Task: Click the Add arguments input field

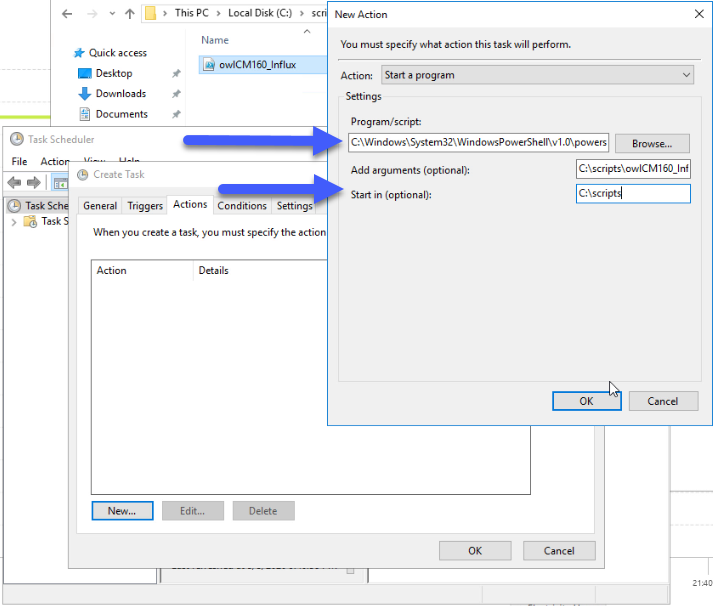Action: tap(633, 169)
